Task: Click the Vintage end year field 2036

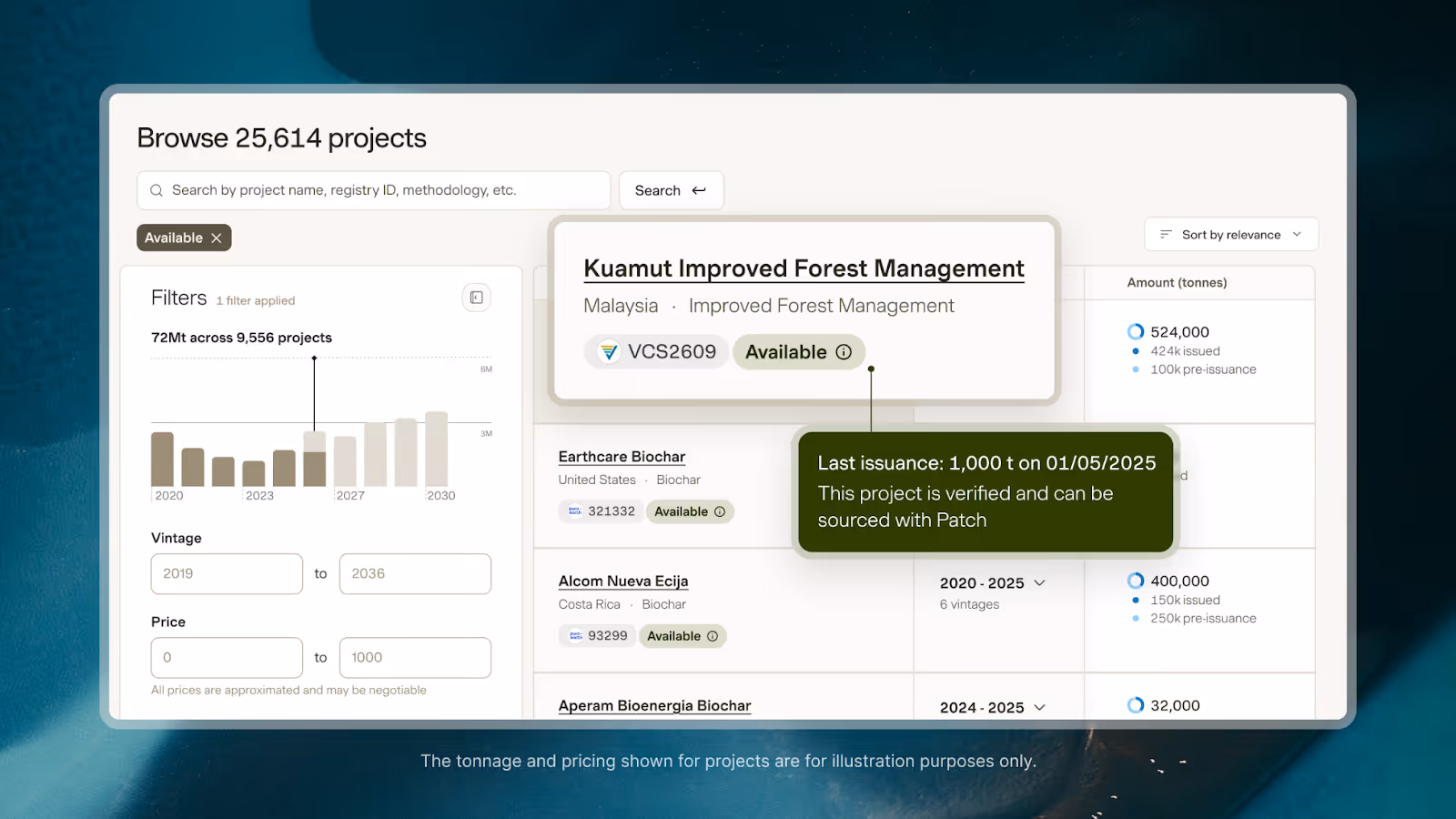Action: point(415,574)
